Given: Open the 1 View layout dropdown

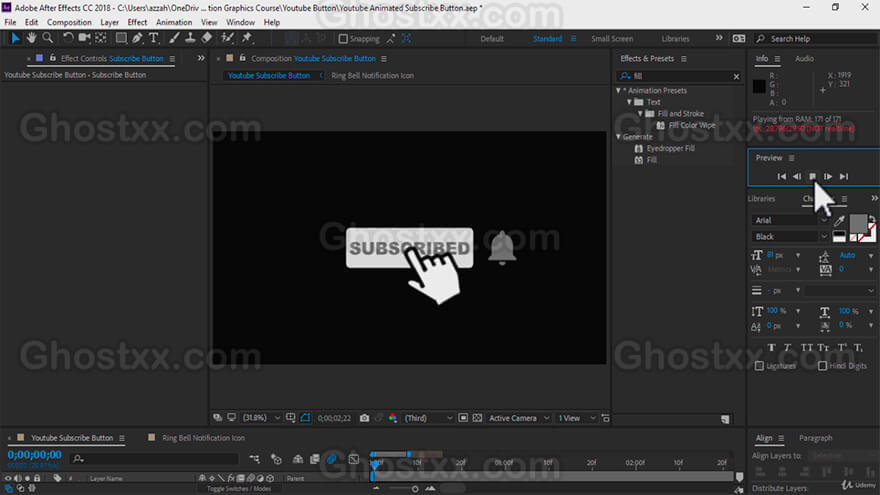Looking at the screenshot, I should point(576,418).
